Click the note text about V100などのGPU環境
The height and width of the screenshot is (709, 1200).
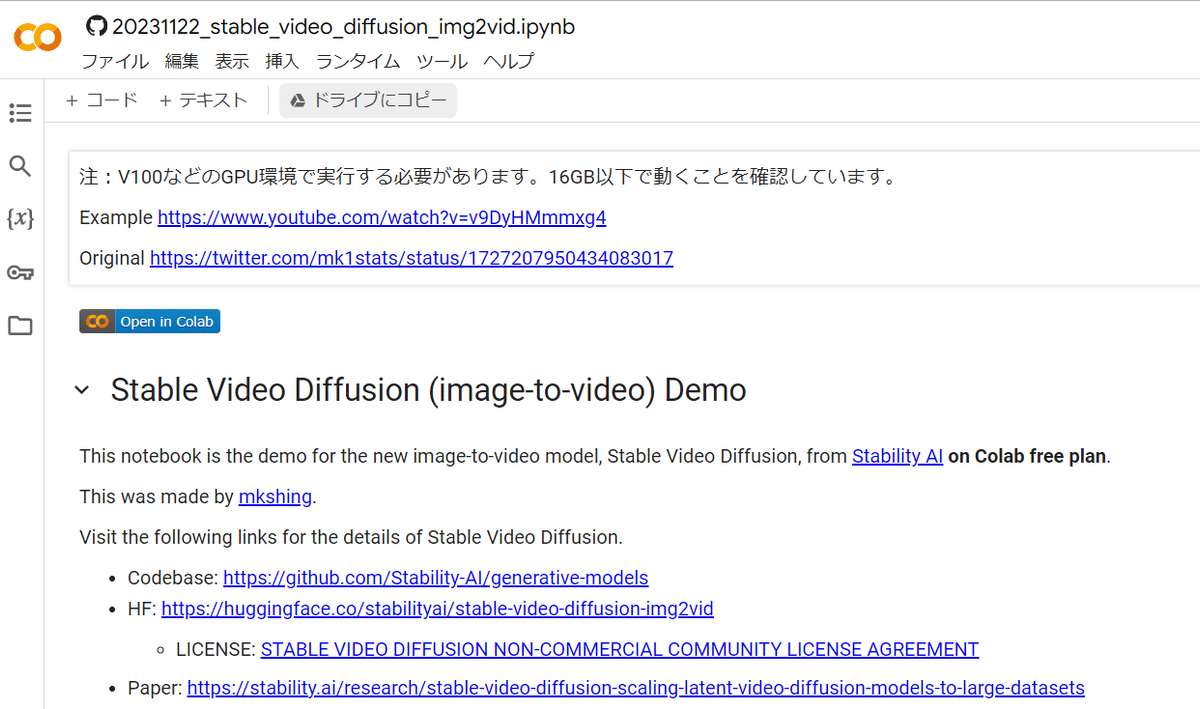coord(487,177)
